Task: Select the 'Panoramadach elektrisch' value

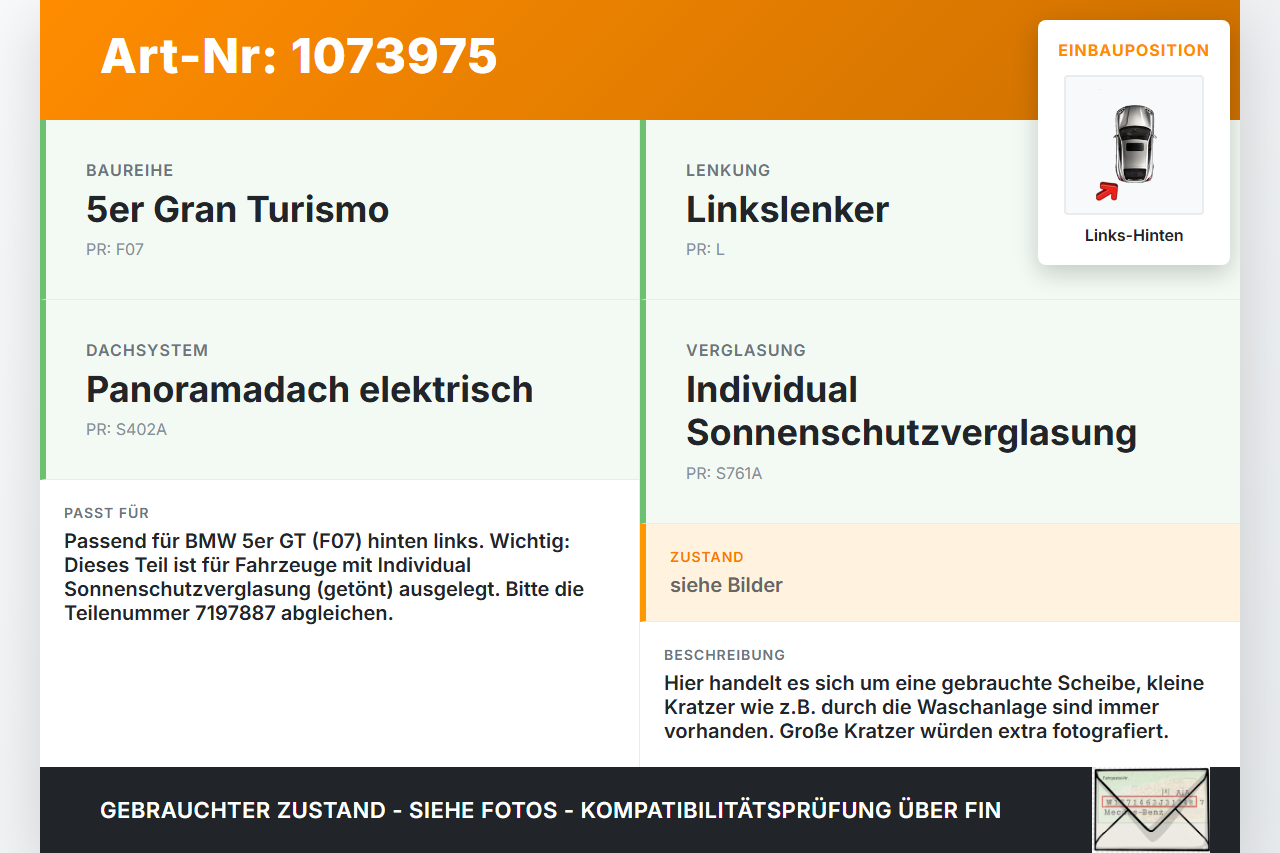Action: [310, 390]
